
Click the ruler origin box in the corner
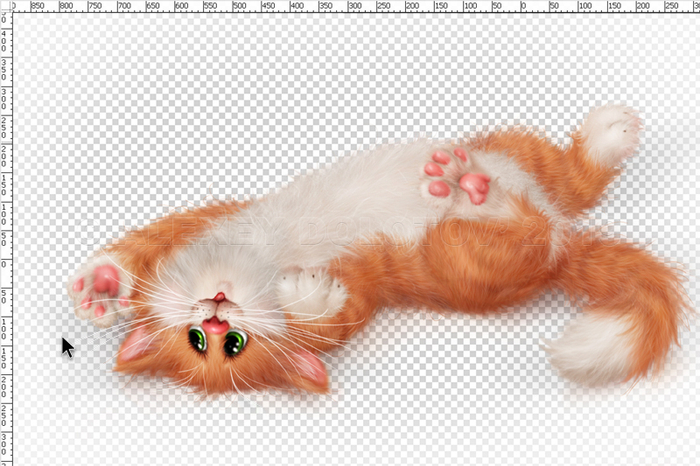click(x=5, y=5)
